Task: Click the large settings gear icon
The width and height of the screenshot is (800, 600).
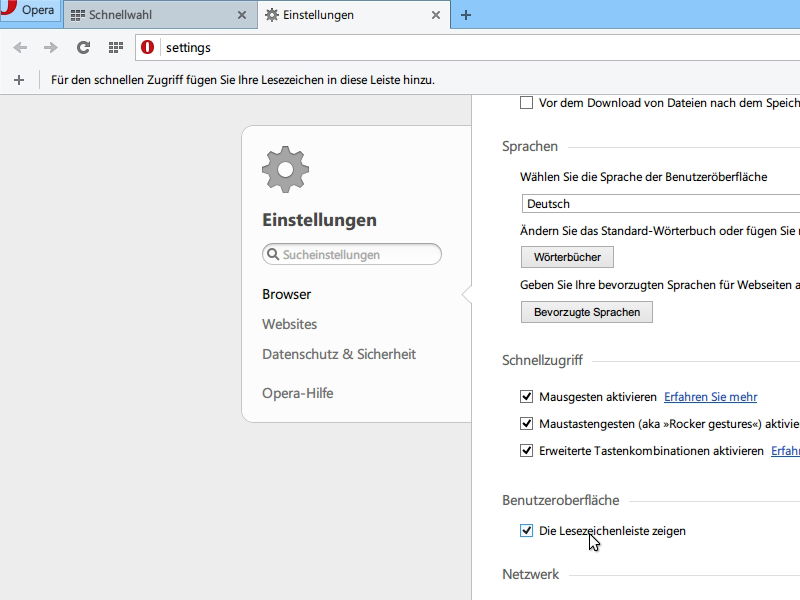Action: (285, 169)
